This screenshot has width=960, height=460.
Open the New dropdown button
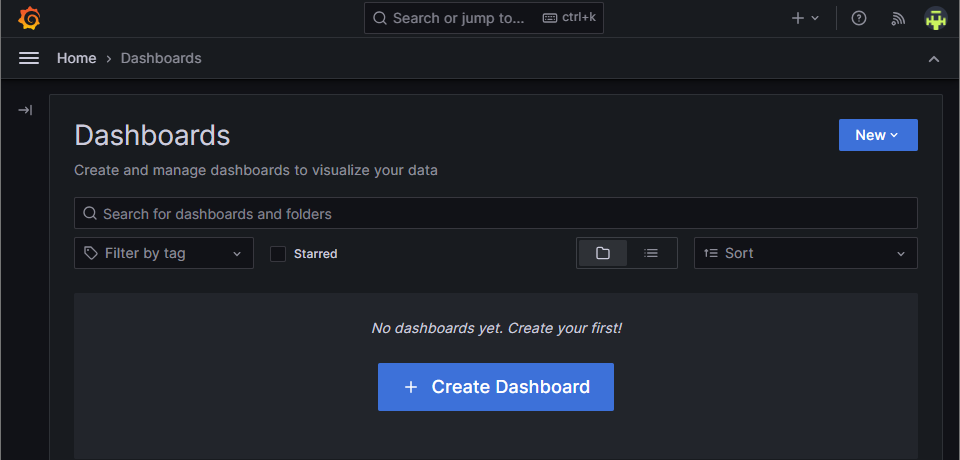click(878, 135)
